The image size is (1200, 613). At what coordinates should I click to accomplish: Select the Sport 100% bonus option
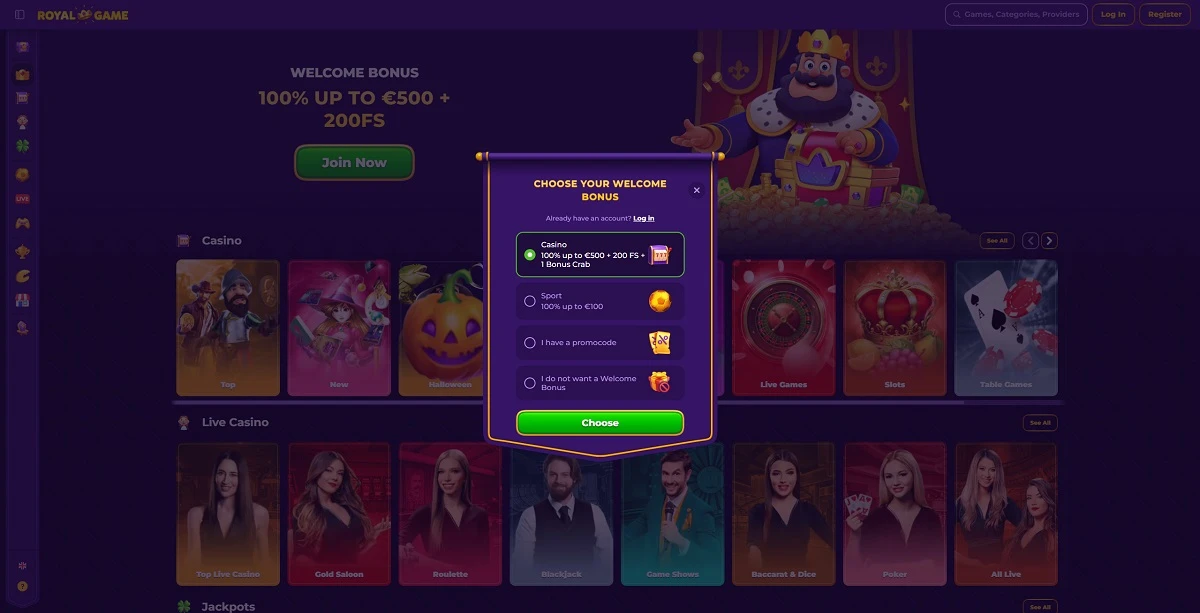coord(600,301)
